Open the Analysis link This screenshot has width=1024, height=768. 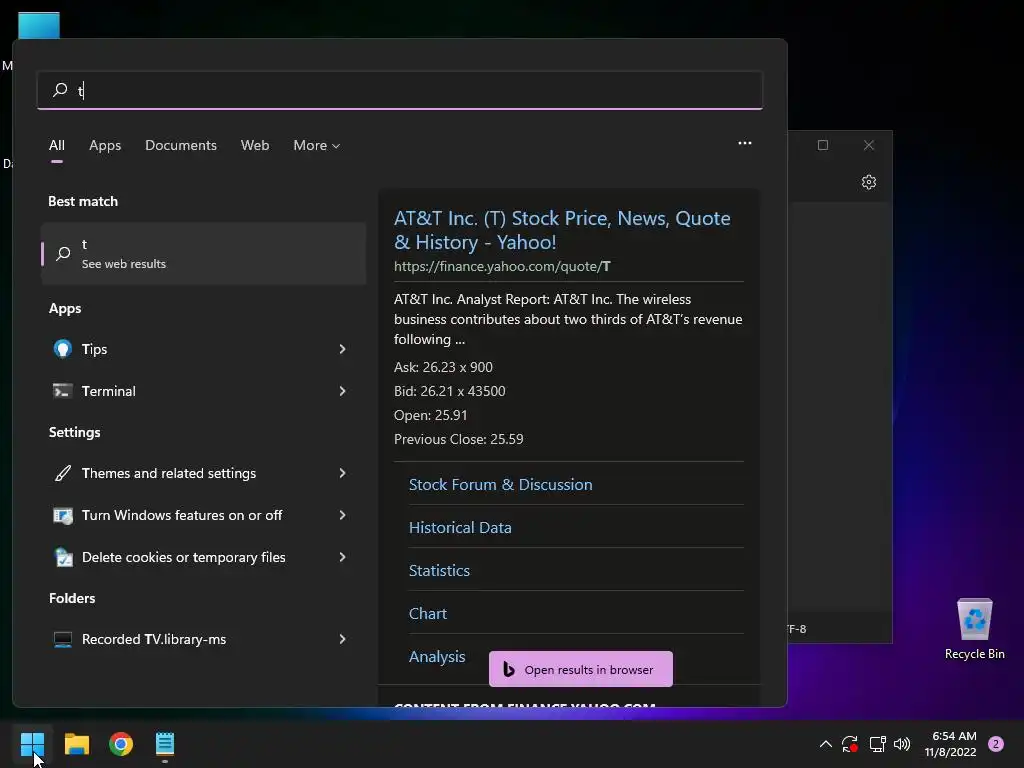click(x=437, y=657)
